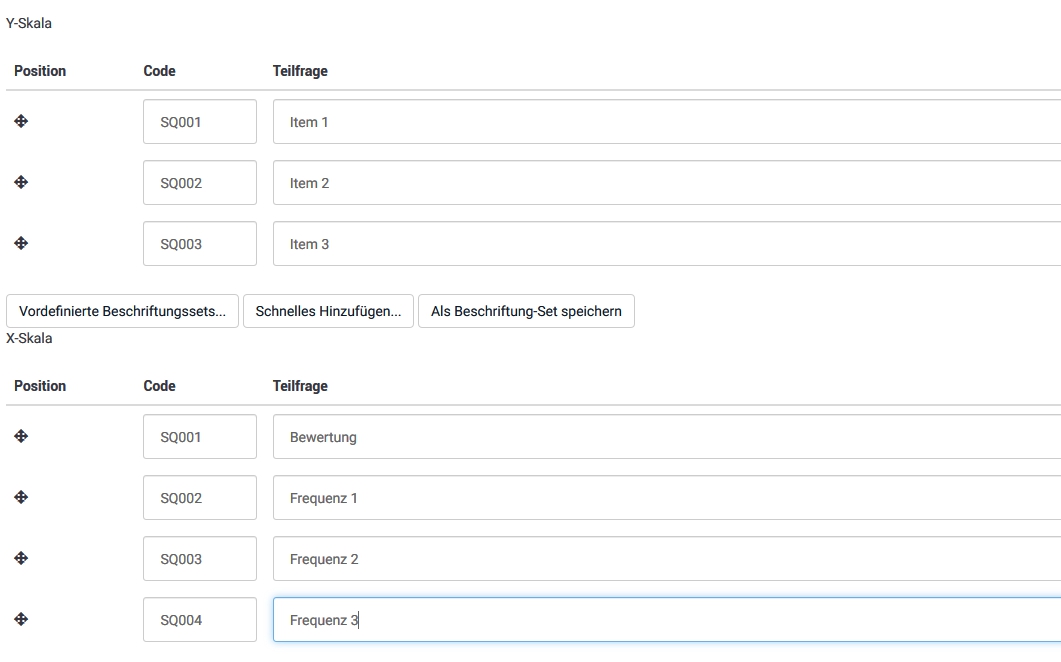
Task: Focus the Item 3 subquestion field
Action: coord(666,244)
